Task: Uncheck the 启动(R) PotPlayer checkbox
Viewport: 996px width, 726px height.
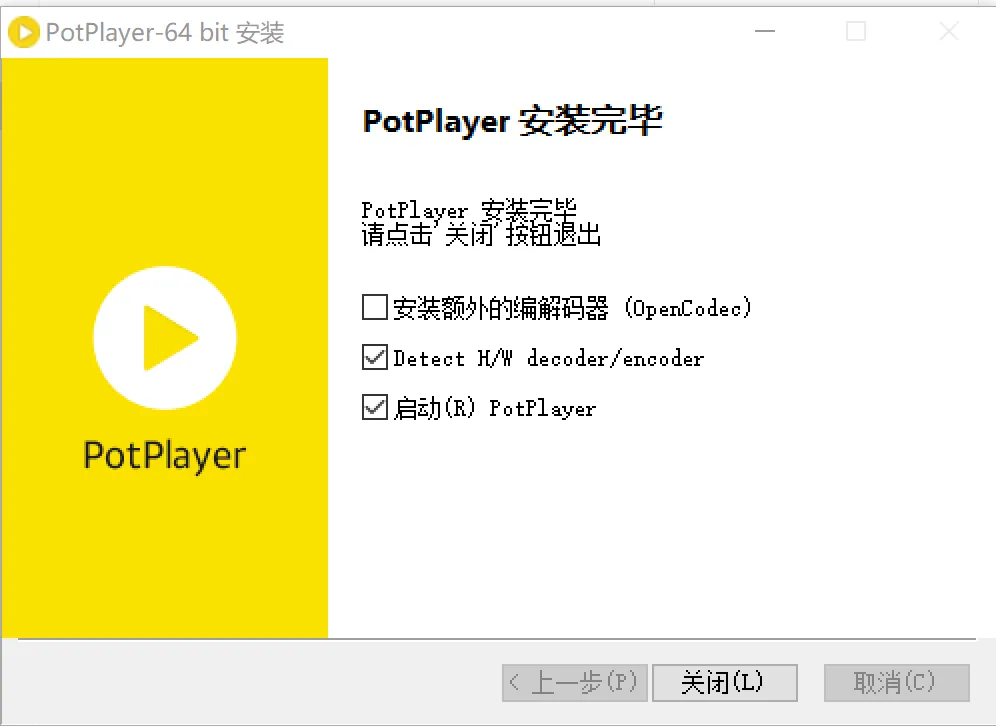Action: point(375,407)
